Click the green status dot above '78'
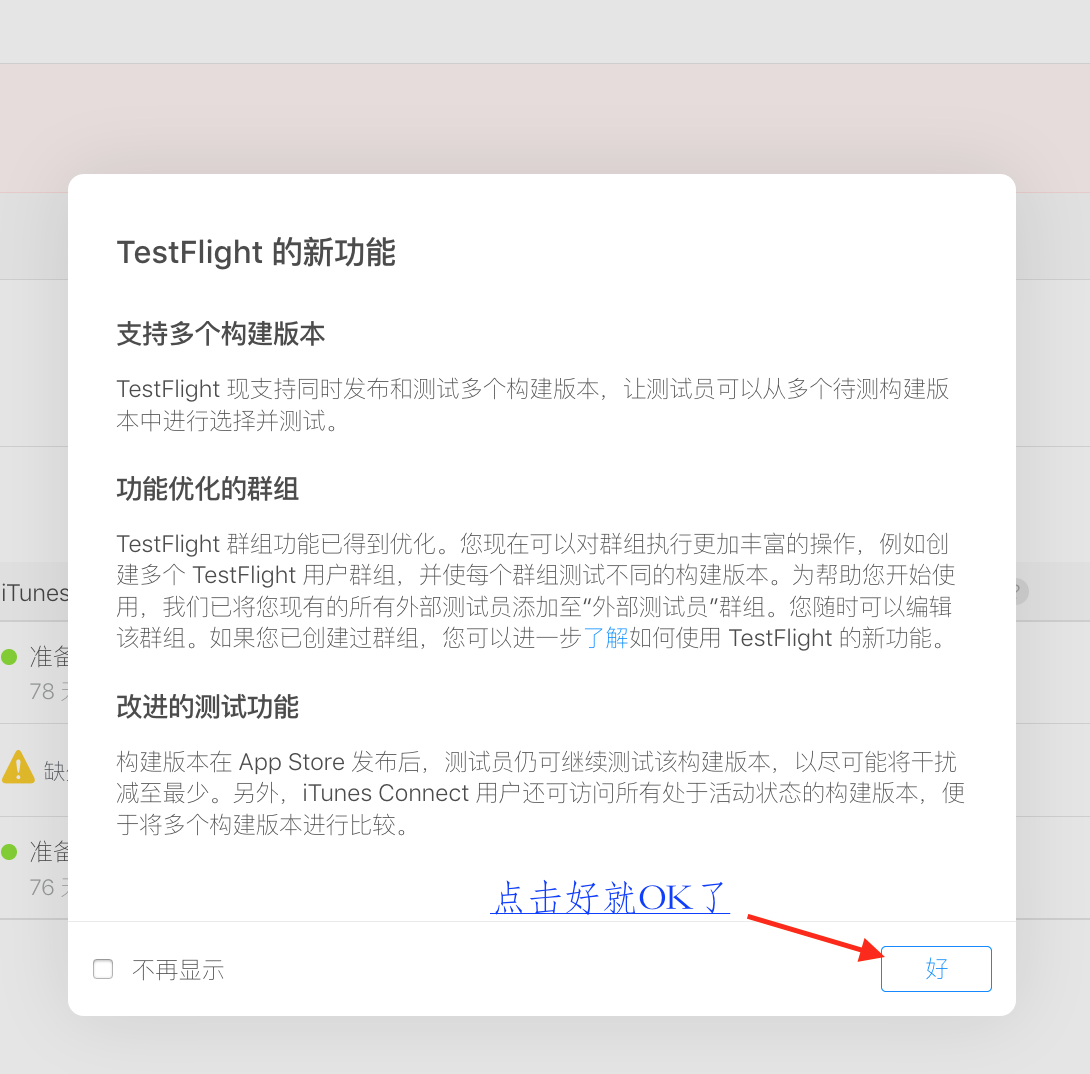Image resolution: width=1090 pixels, height=1074 pixels. [9, 657]
